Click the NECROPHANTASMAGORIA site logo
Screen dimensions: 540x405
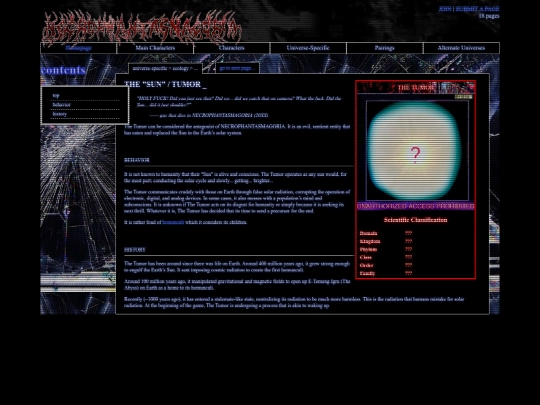pyautogui.click(x=142, y=28)
